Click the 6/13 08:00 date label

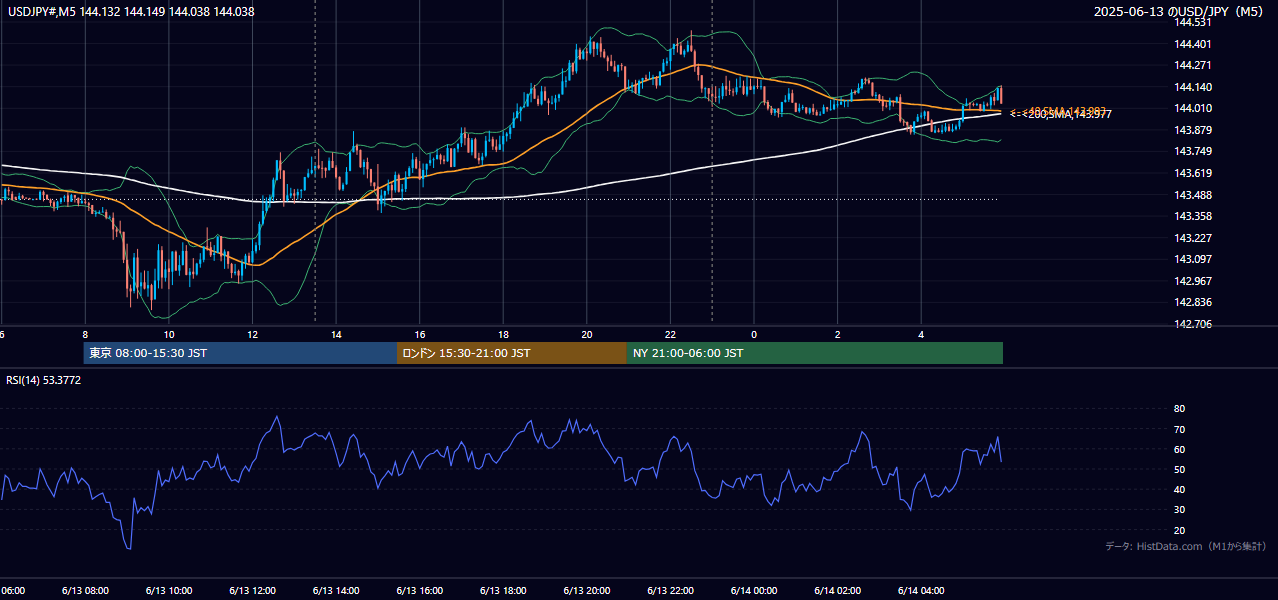[85, 591]
